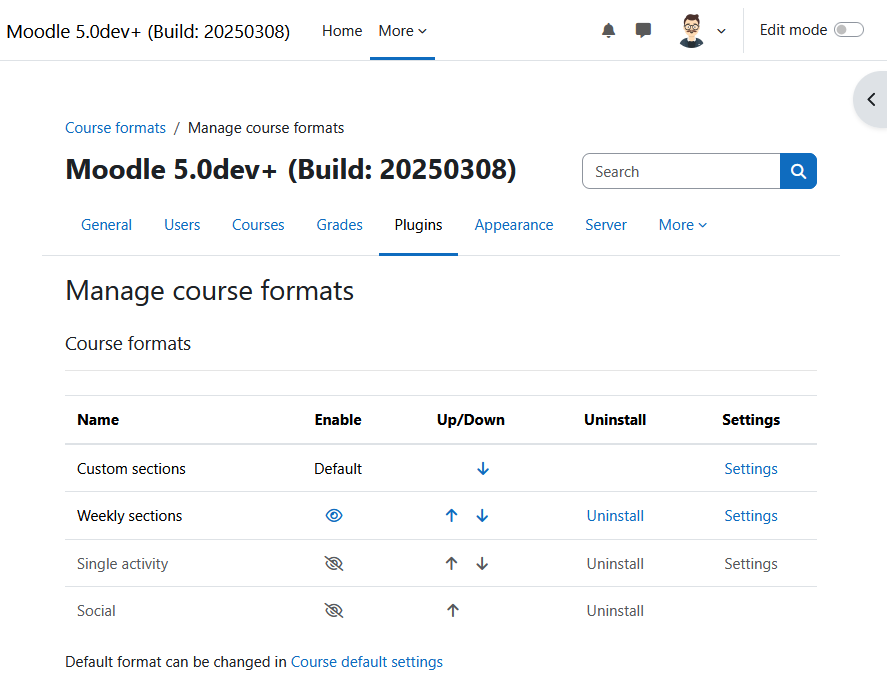Click the Name column header

point(98,420)
